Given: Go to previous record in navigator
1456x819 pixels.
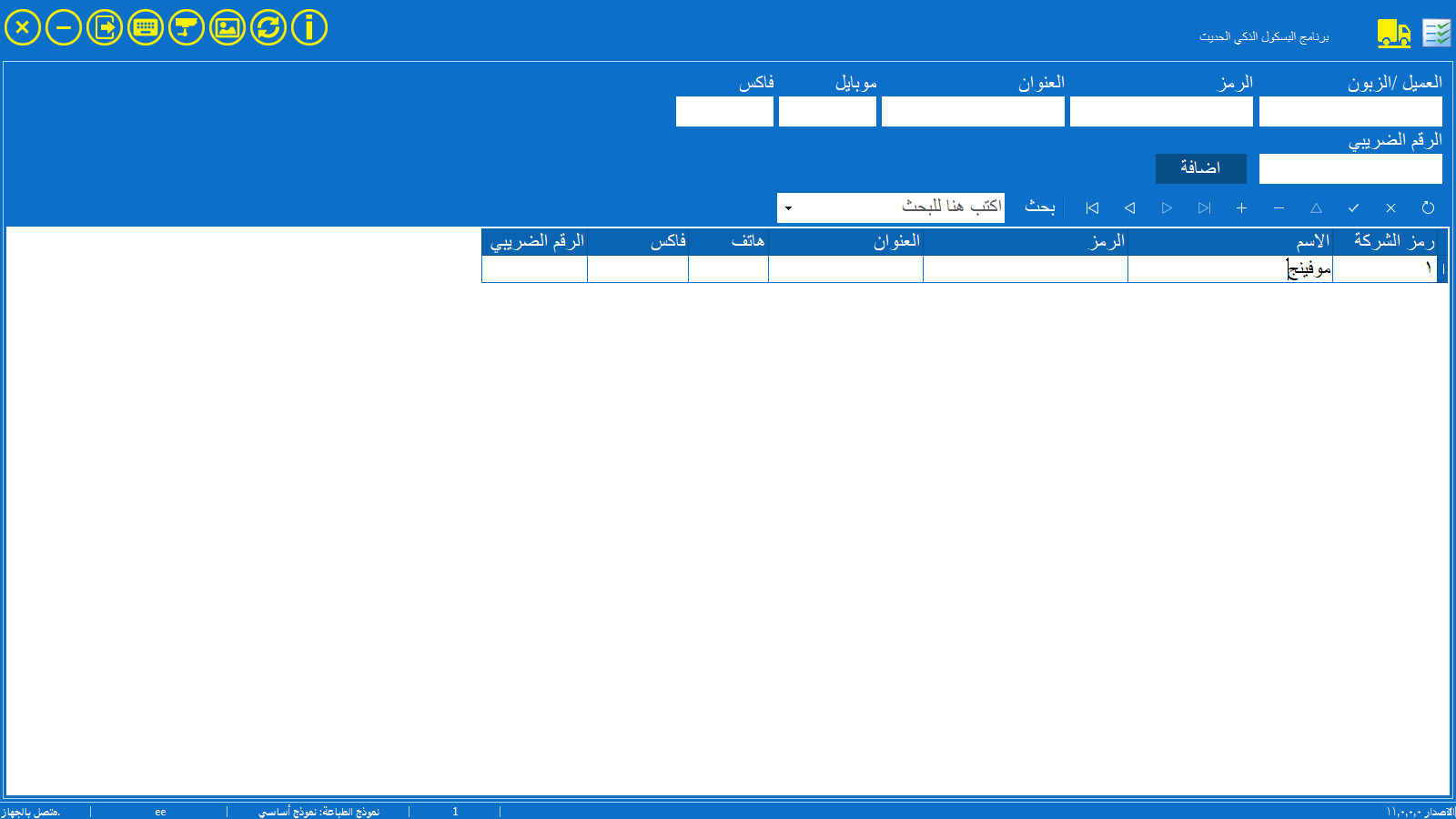Looking at the screenshot, I should (1129, 208).
